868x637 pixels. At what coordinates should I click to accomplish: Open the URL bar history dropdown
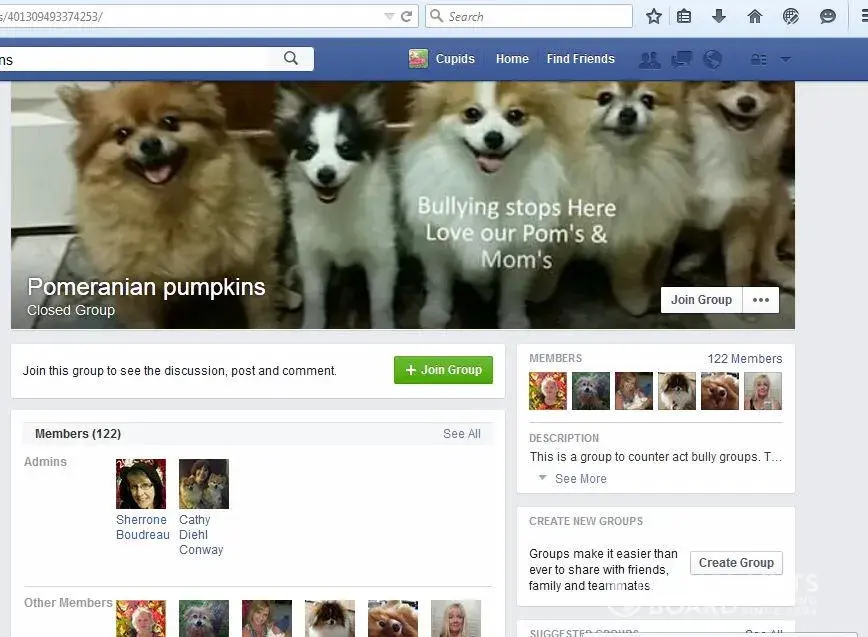click(x=389, y=16)
